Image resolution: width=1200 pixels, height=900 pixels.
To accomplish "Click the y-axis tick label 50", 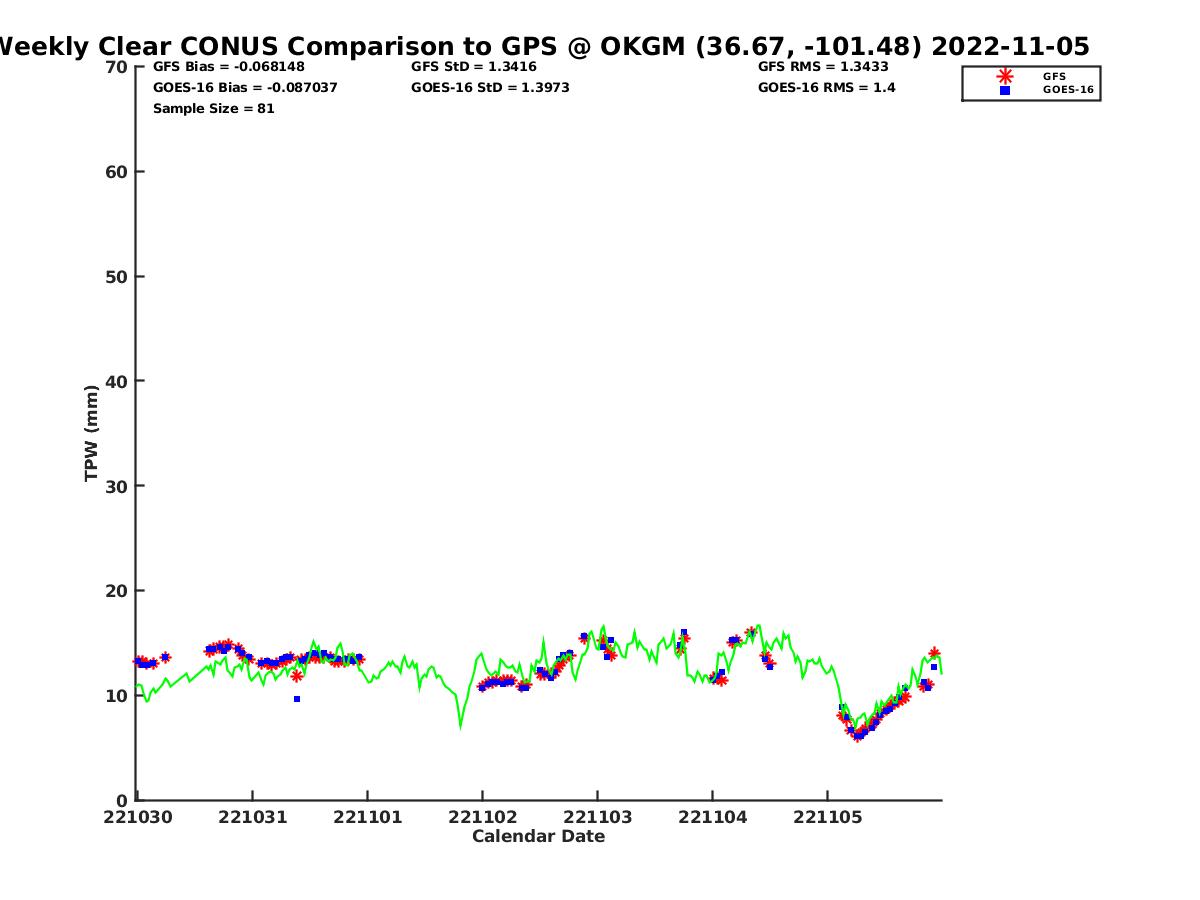I will [116, 277].
